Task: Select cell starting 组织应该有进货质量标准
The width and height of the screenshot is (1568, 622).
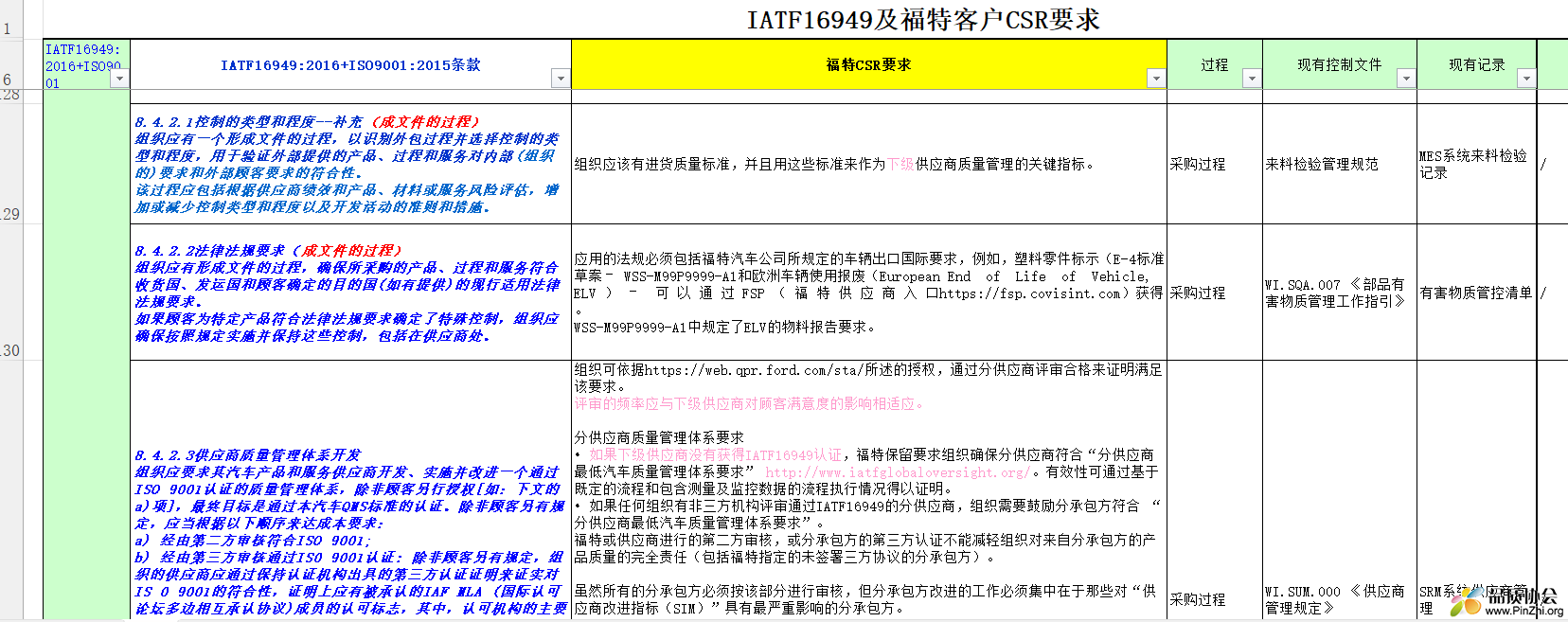Action: coord(868,164)
